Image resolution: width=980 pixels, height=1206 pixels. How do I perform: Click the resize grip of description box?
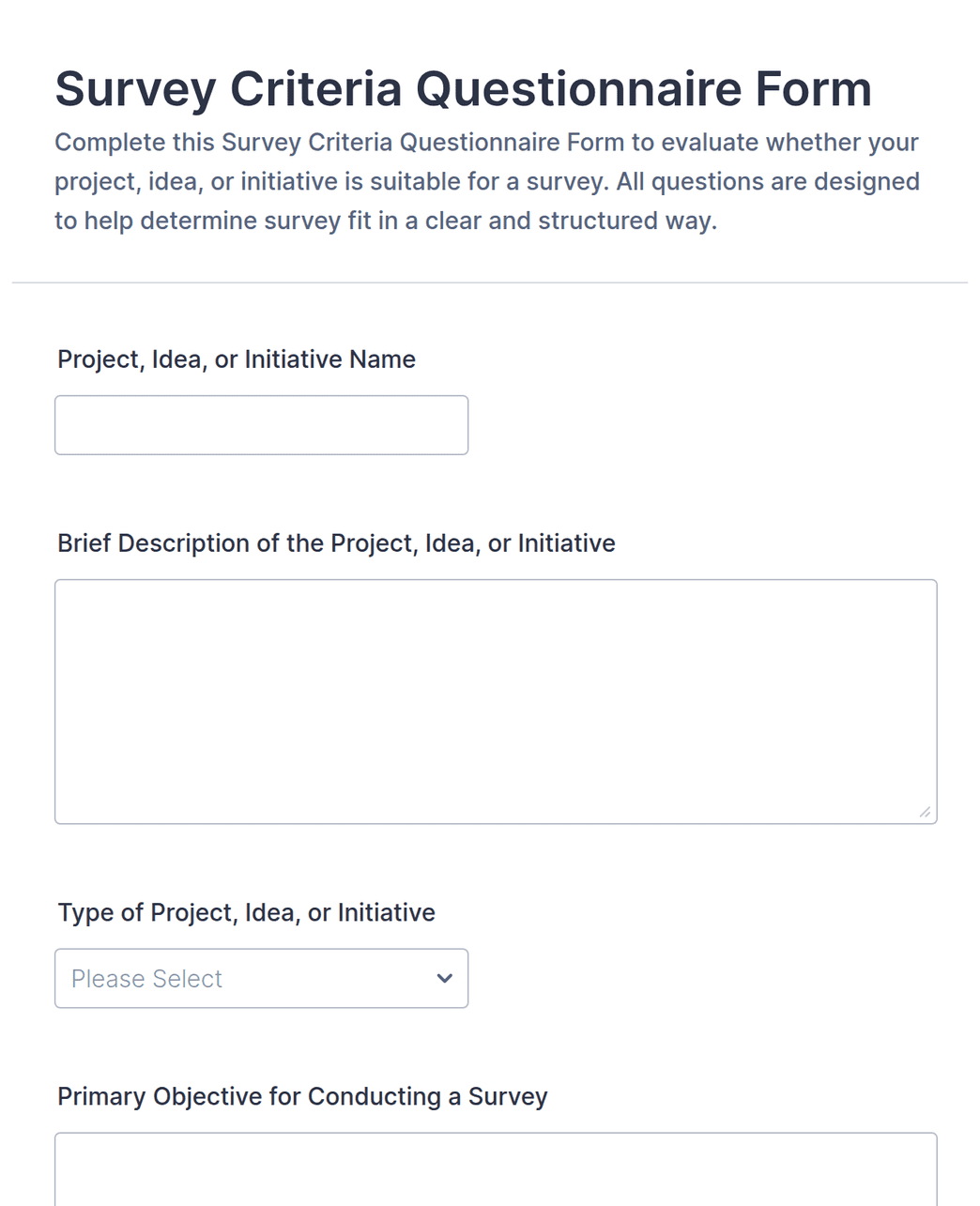point(925,812)
